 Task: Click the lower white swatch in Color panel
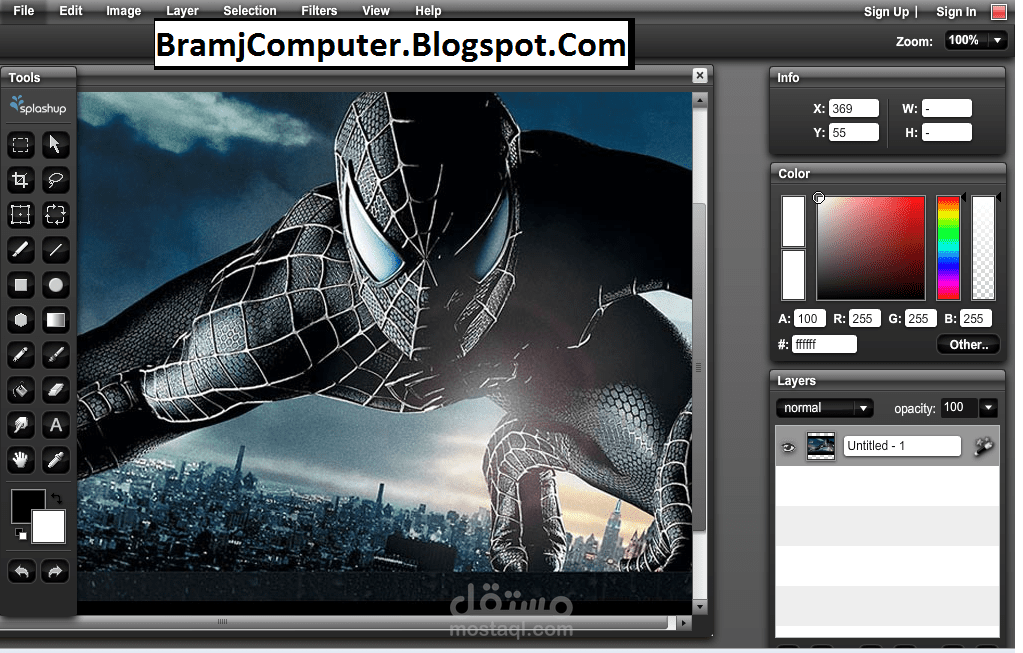(793, 275)
